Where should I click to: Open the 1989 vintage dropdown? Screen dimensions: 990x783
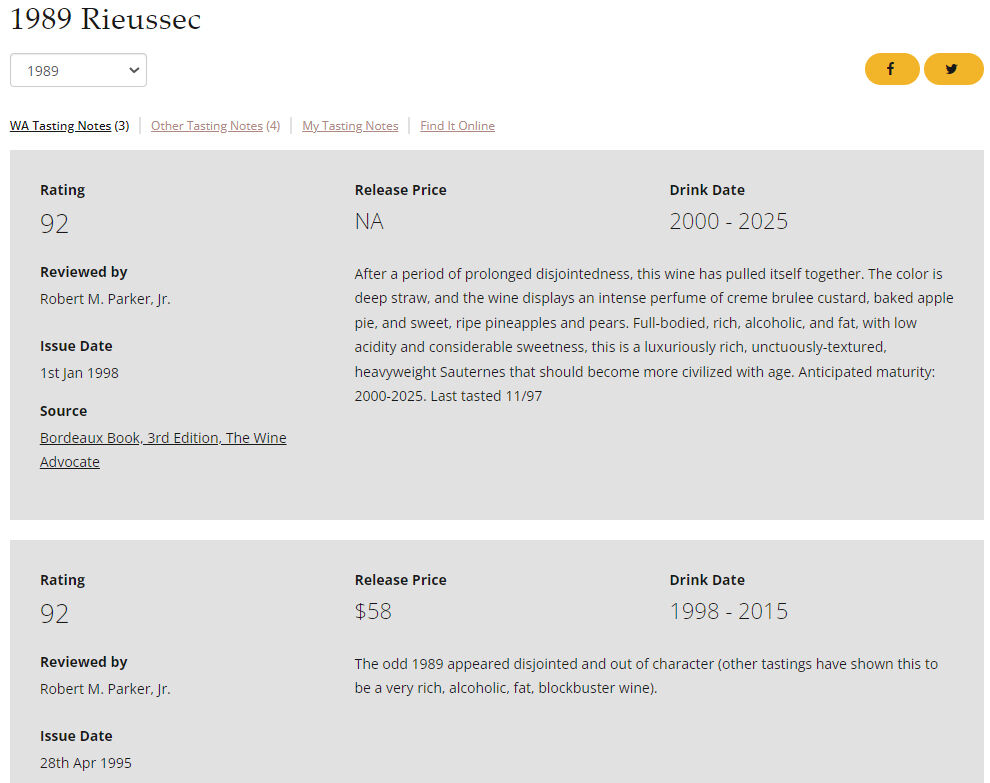tap(78, 71)
